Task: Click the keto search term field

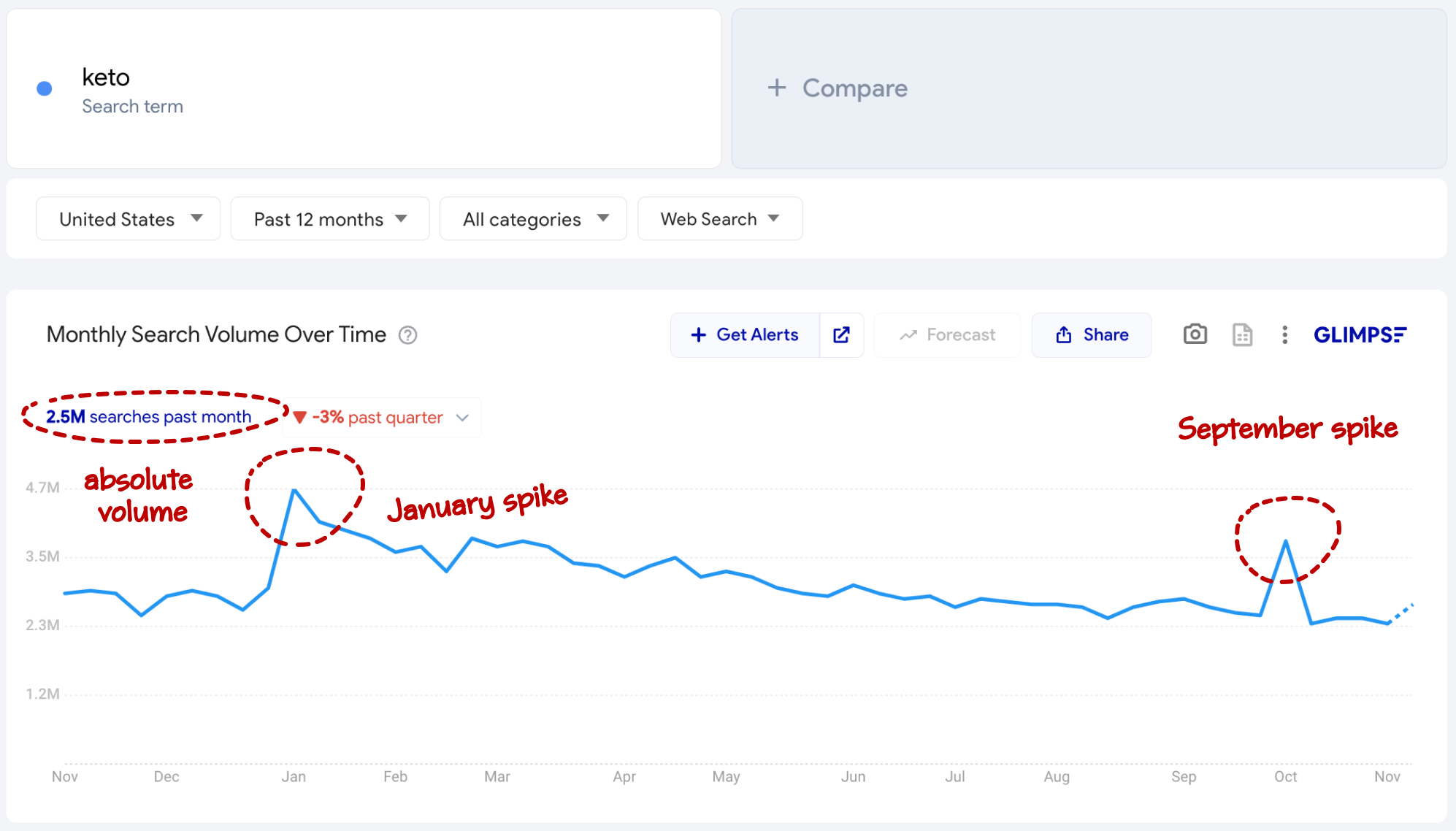Action: [364, 88]
